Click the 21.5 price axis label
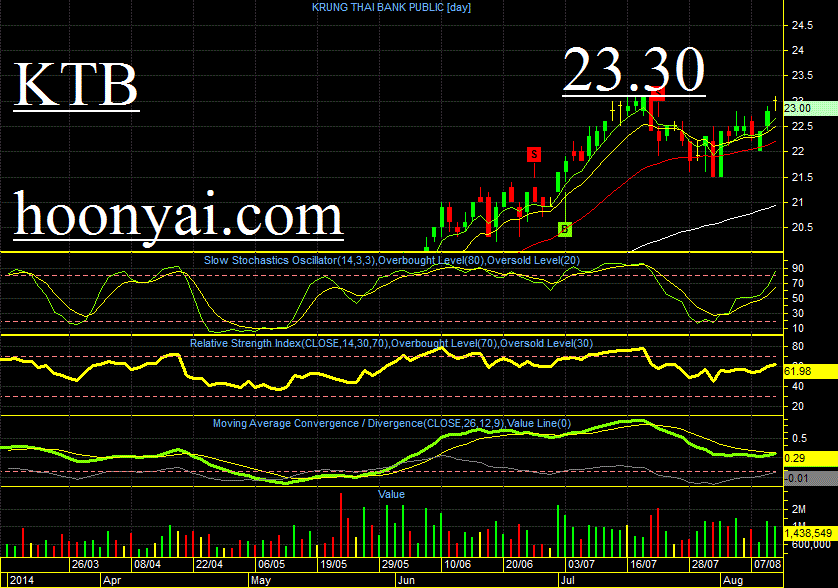 pos(802,177)
